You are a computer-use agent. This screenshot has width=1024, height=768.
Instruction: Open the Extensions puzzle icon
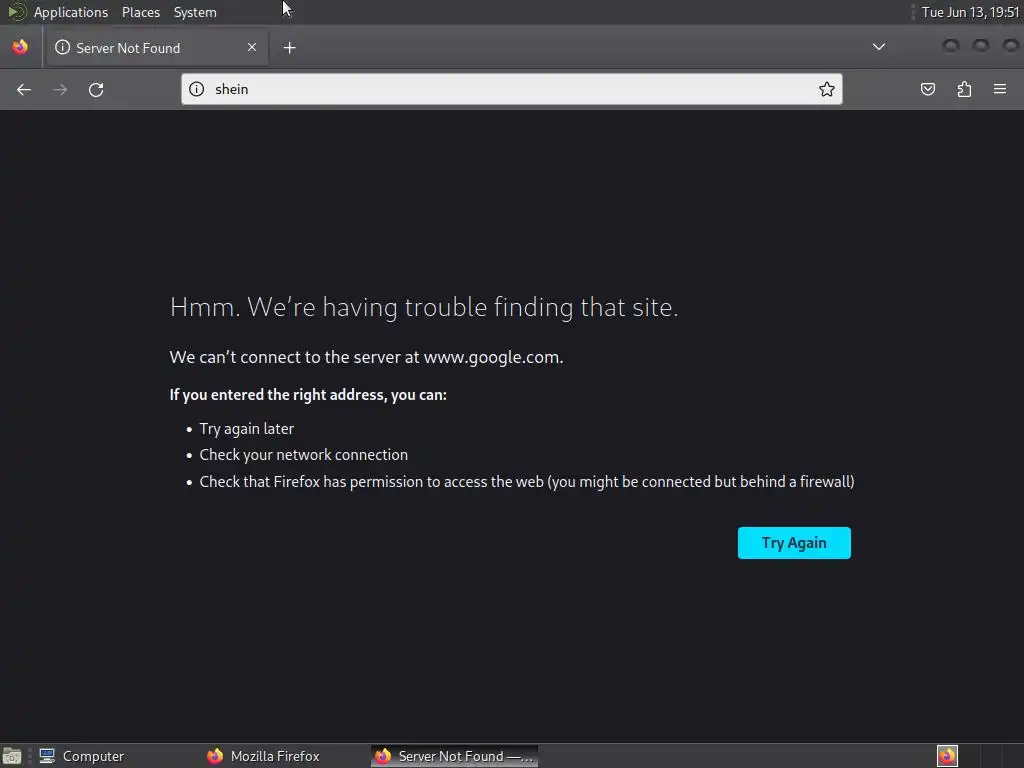[964, 89]
